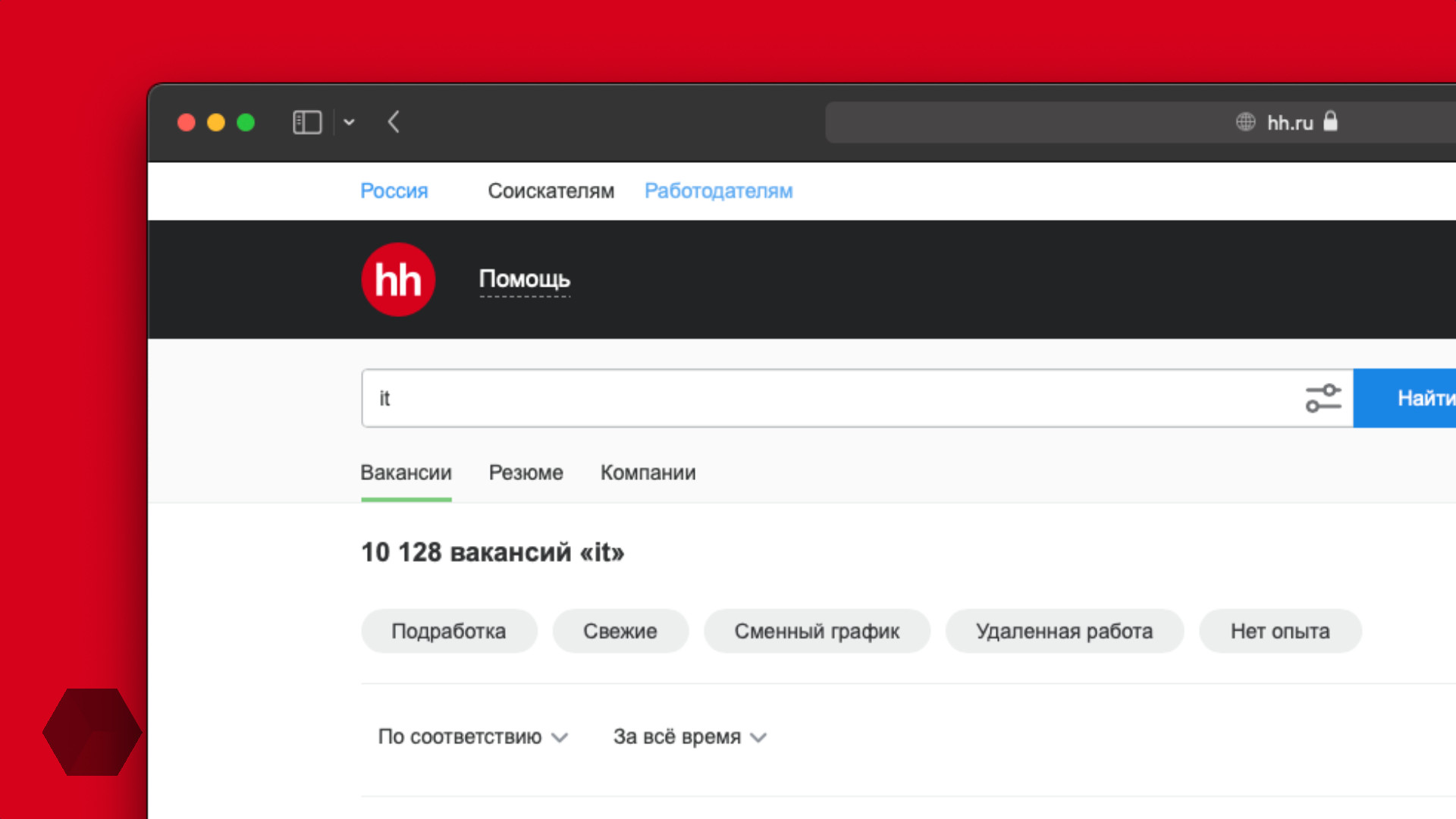Viewport: 1456px width, 819px height.
Task: Switch to the Резюме tab
Action: click(526, 472)
